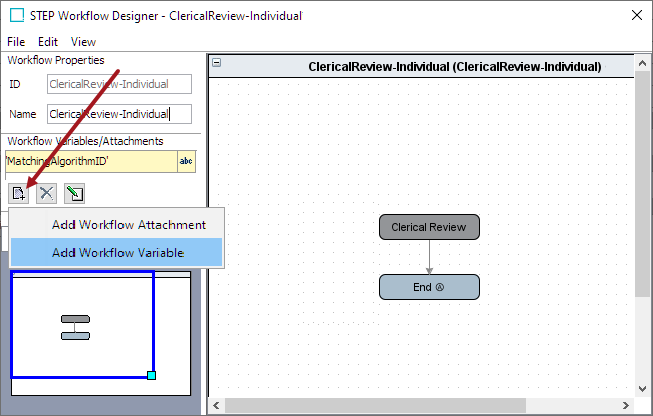Click the canvas vertical scrollbar down arrow
Image resolution: width=653 pixels, height=416 pixels.
point(643,388)
